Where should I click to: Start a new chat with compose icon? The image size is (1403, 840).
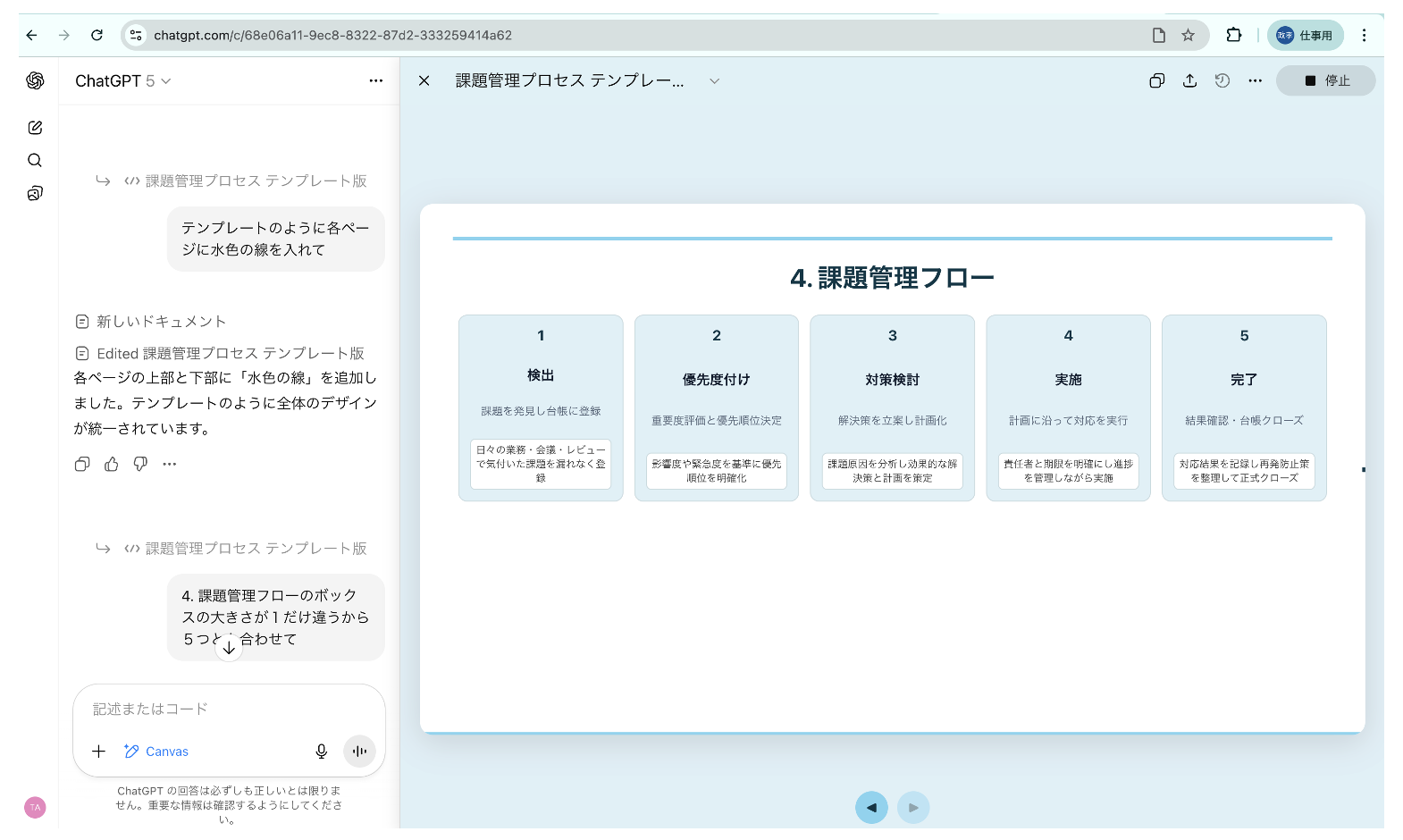[x=35, y=128]
